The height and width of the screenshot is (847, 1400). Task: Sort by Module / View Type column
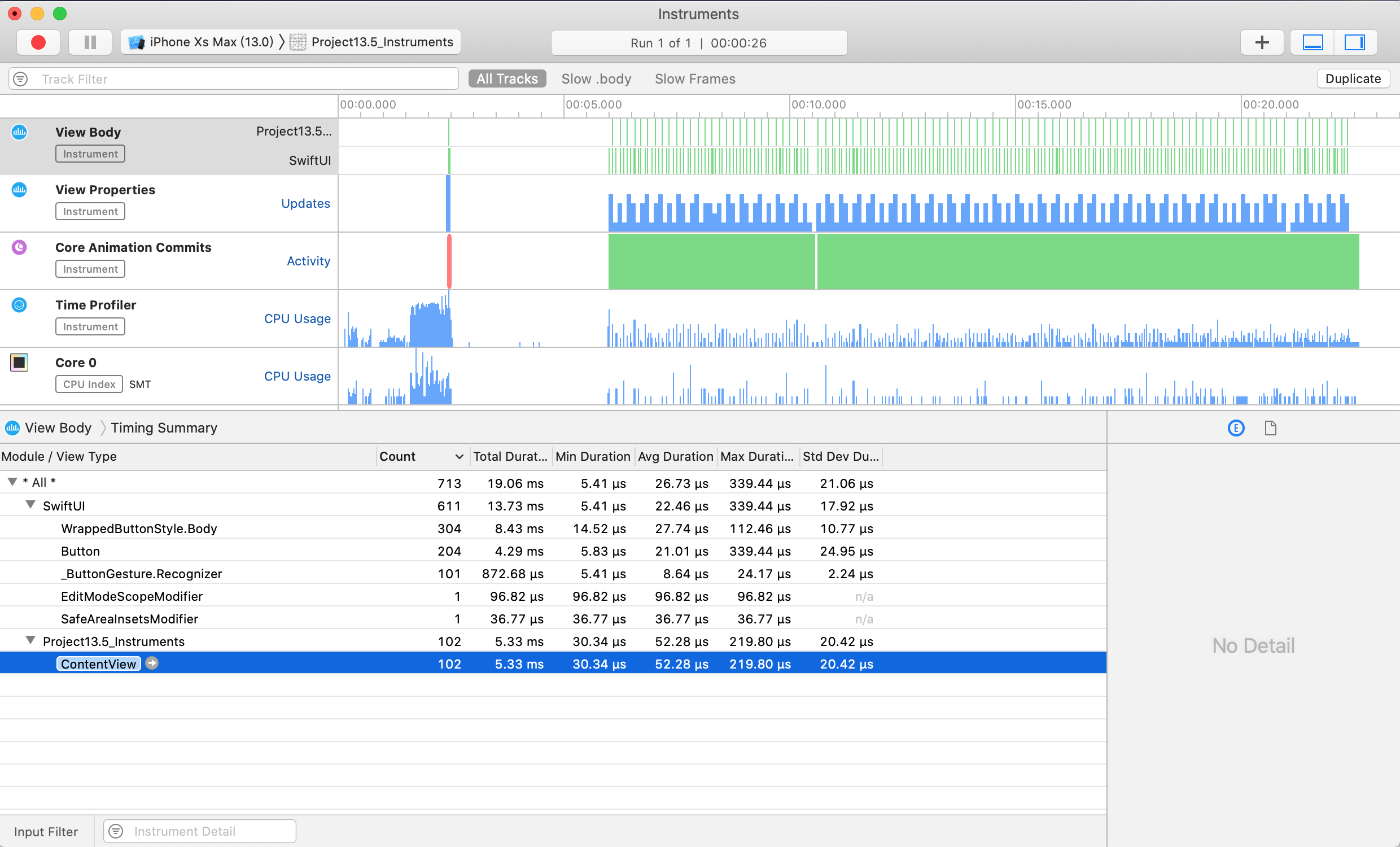point(187,456)
